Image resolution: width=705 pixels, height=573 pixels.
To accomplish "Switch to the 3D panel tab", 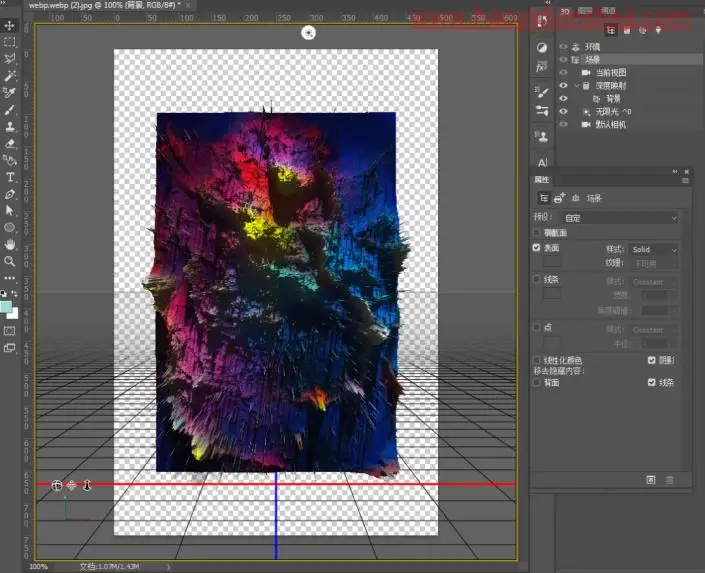I will [x=565, y=11].
